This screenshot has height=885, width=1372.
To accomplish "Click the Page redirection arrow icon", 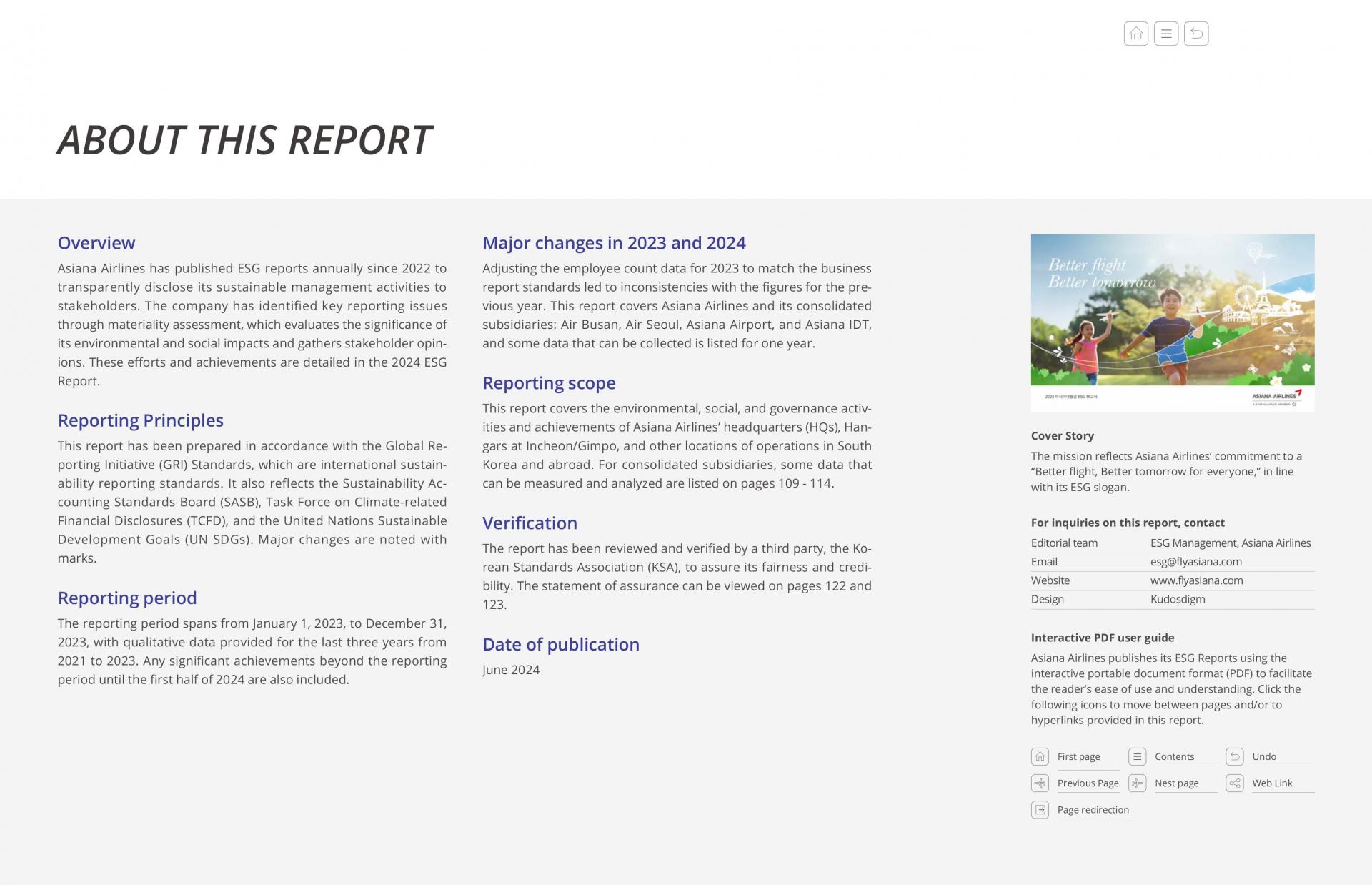I will 1040,809.
